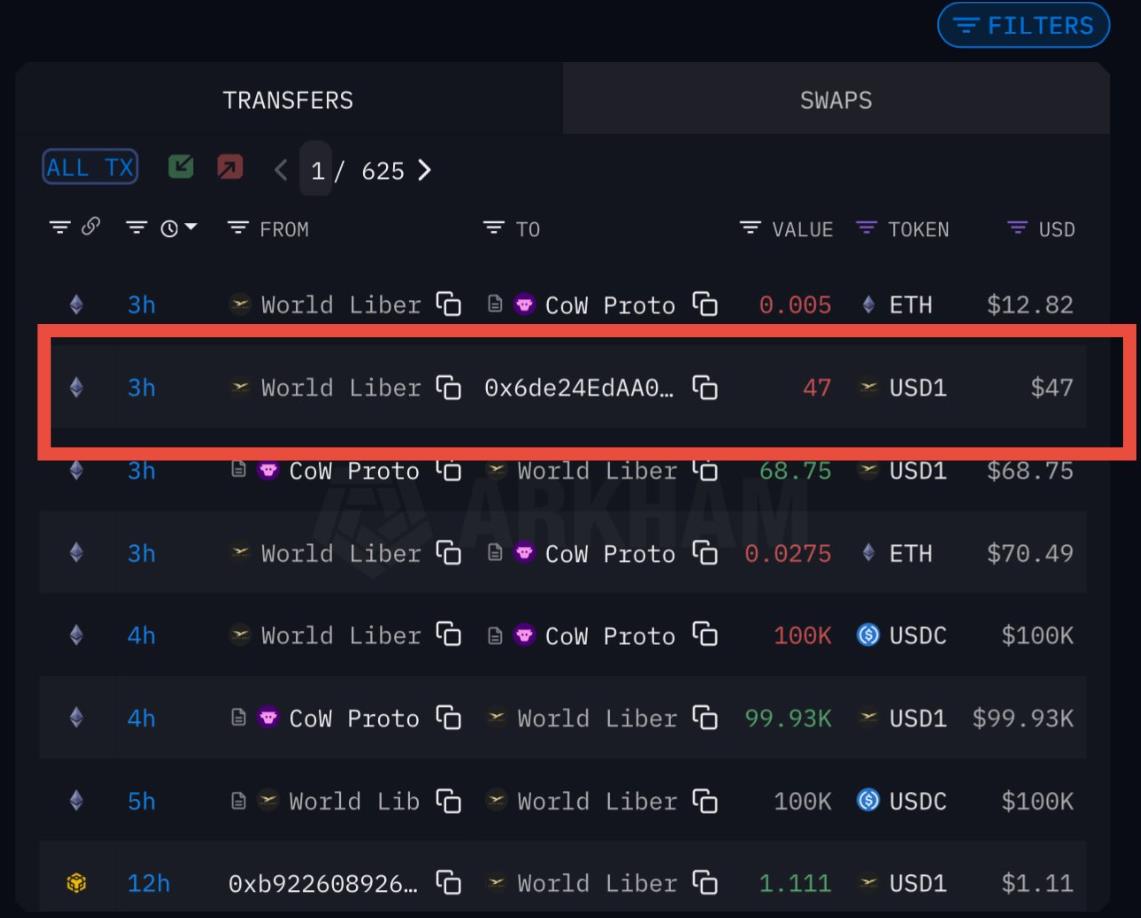Toggle the red outgoing transfers filter
This screenshot has width=1141, height=918.
coord(230,167)
